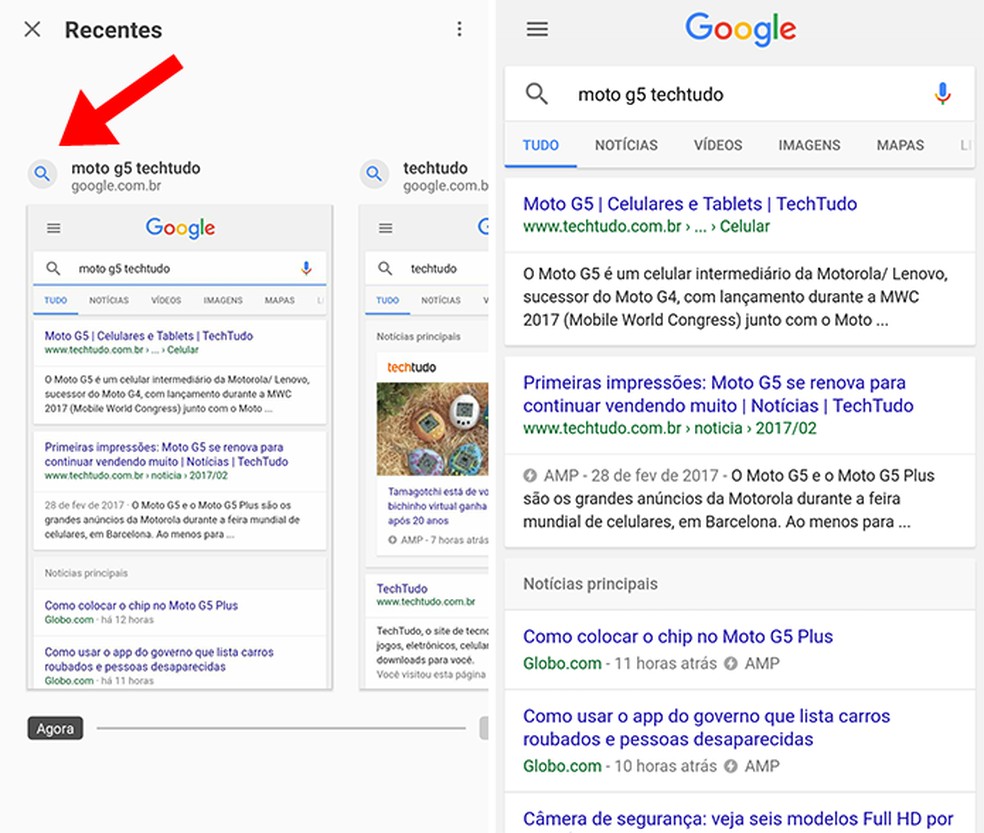Viewport: 984px width, 833px height.
Task: Tap the magnifier icon in the main search box
Action: click(537, 94)
